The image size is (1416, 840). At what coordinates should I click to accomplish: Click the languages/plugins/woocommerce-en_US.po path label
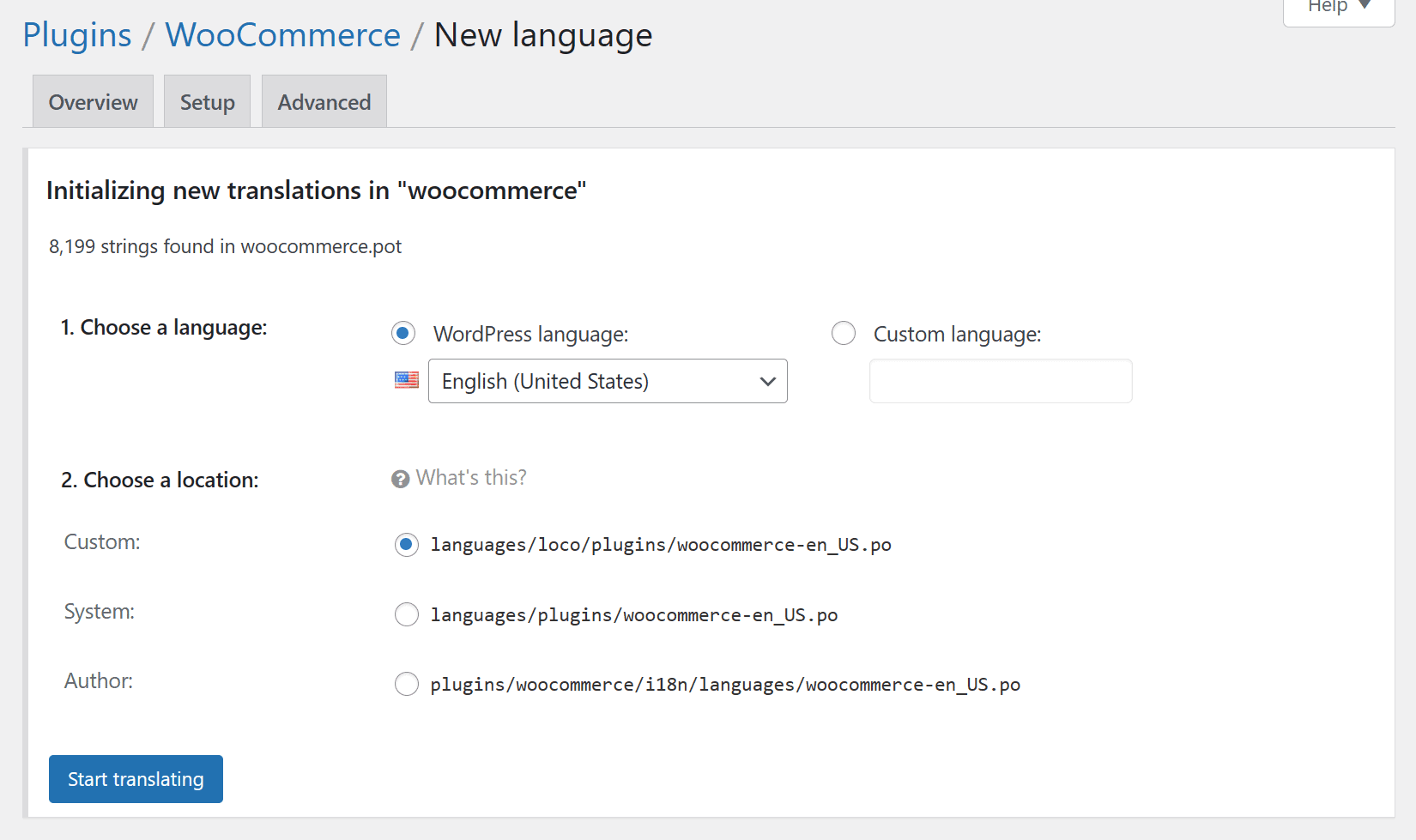[634, 614]
